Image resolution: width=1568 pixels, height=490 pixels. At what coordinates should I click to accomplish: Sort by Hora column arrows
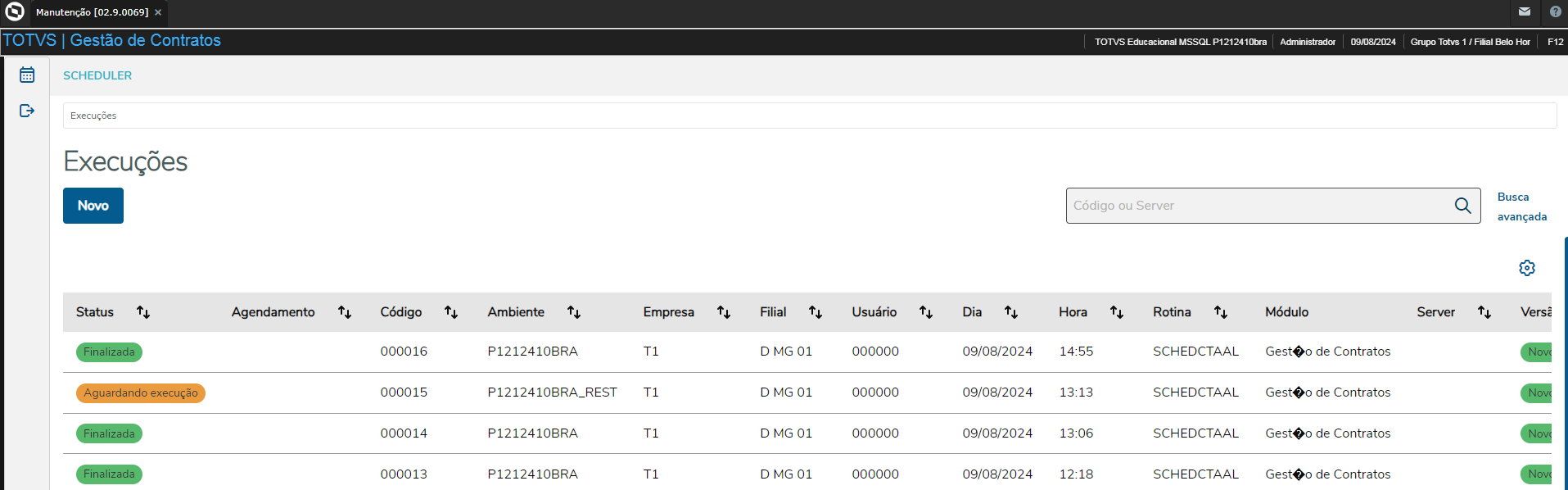tap(1117, 312)
